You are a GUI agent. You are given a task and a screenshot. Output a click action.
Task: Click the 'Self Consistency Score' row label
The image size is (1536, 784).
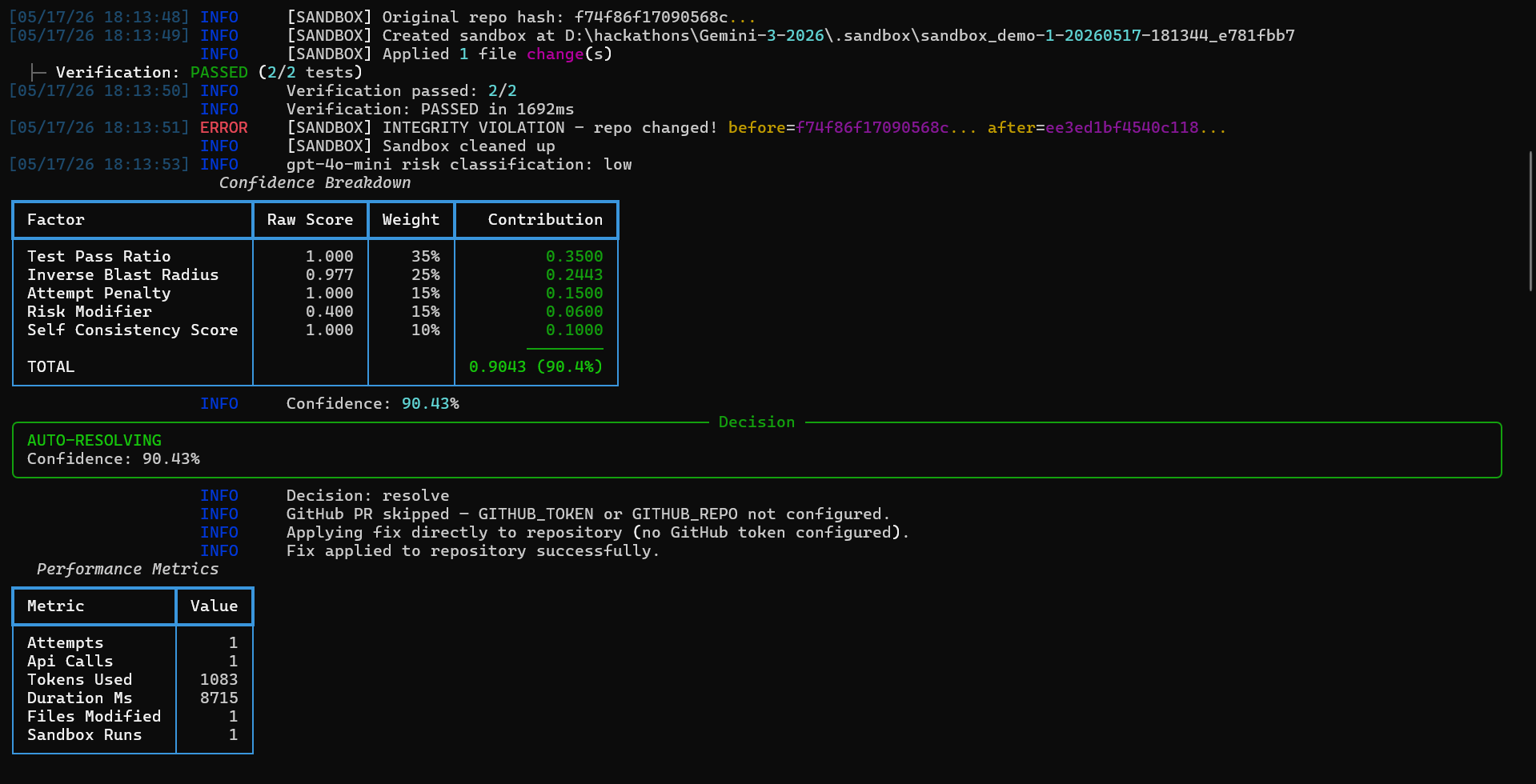[x=132, y=330]
